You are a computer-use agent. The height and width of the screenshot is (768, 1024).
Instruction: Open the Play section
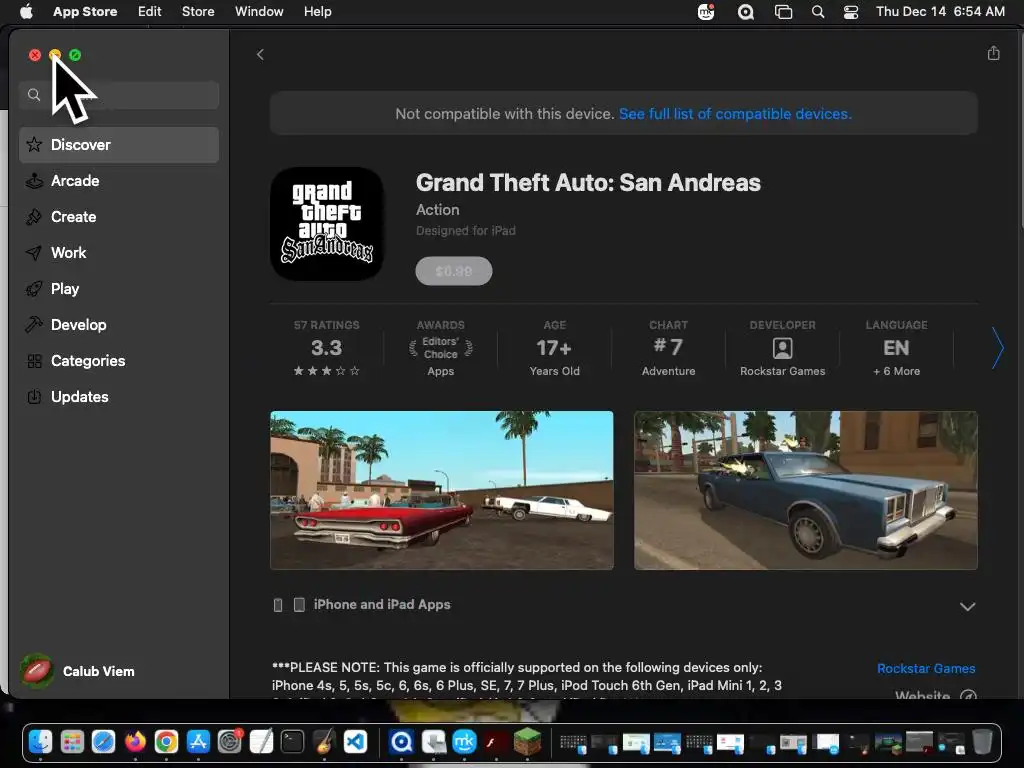point(119,289)
